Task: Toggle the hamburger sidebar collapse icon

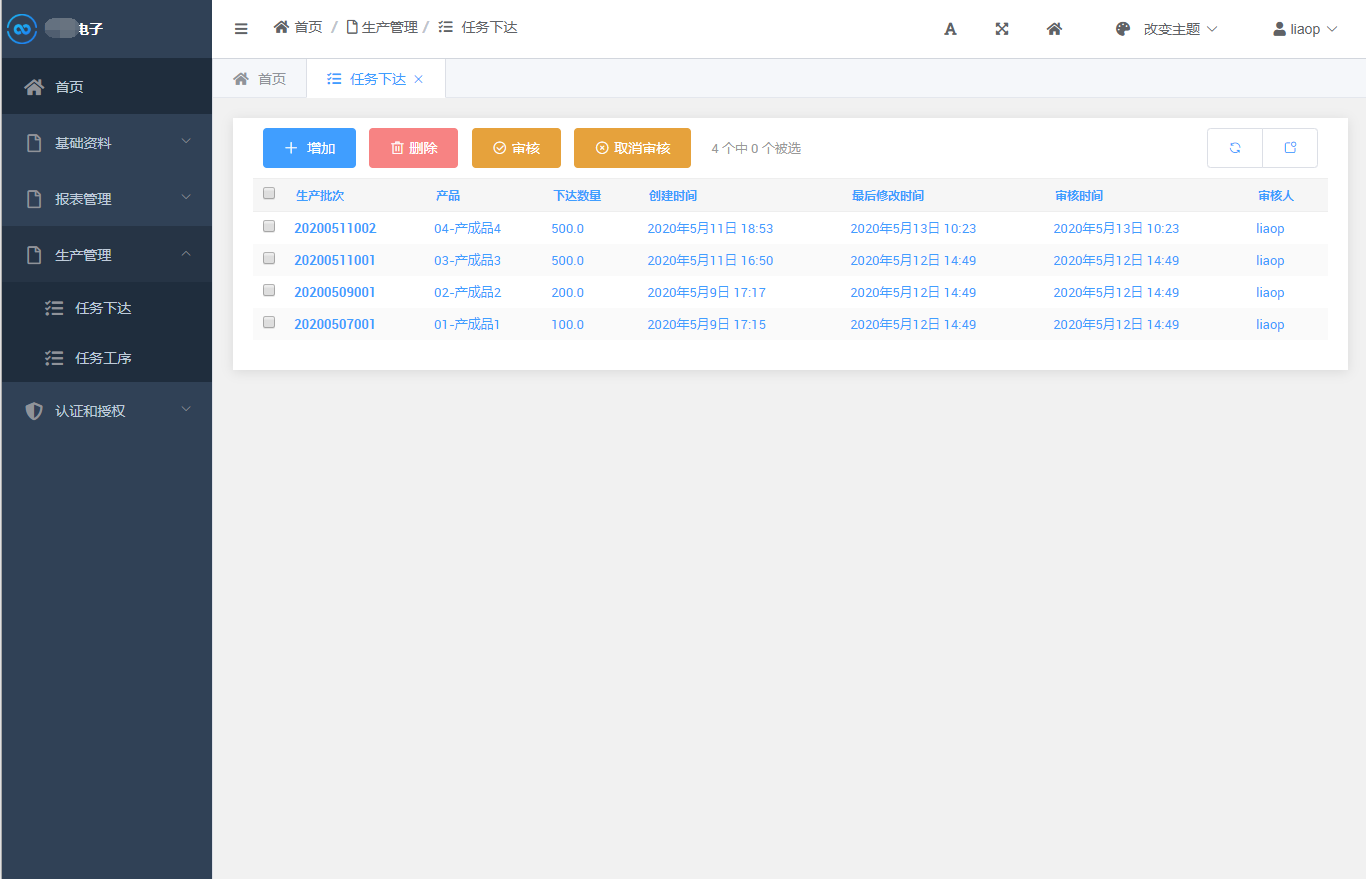Action: [x=241, y=29]
